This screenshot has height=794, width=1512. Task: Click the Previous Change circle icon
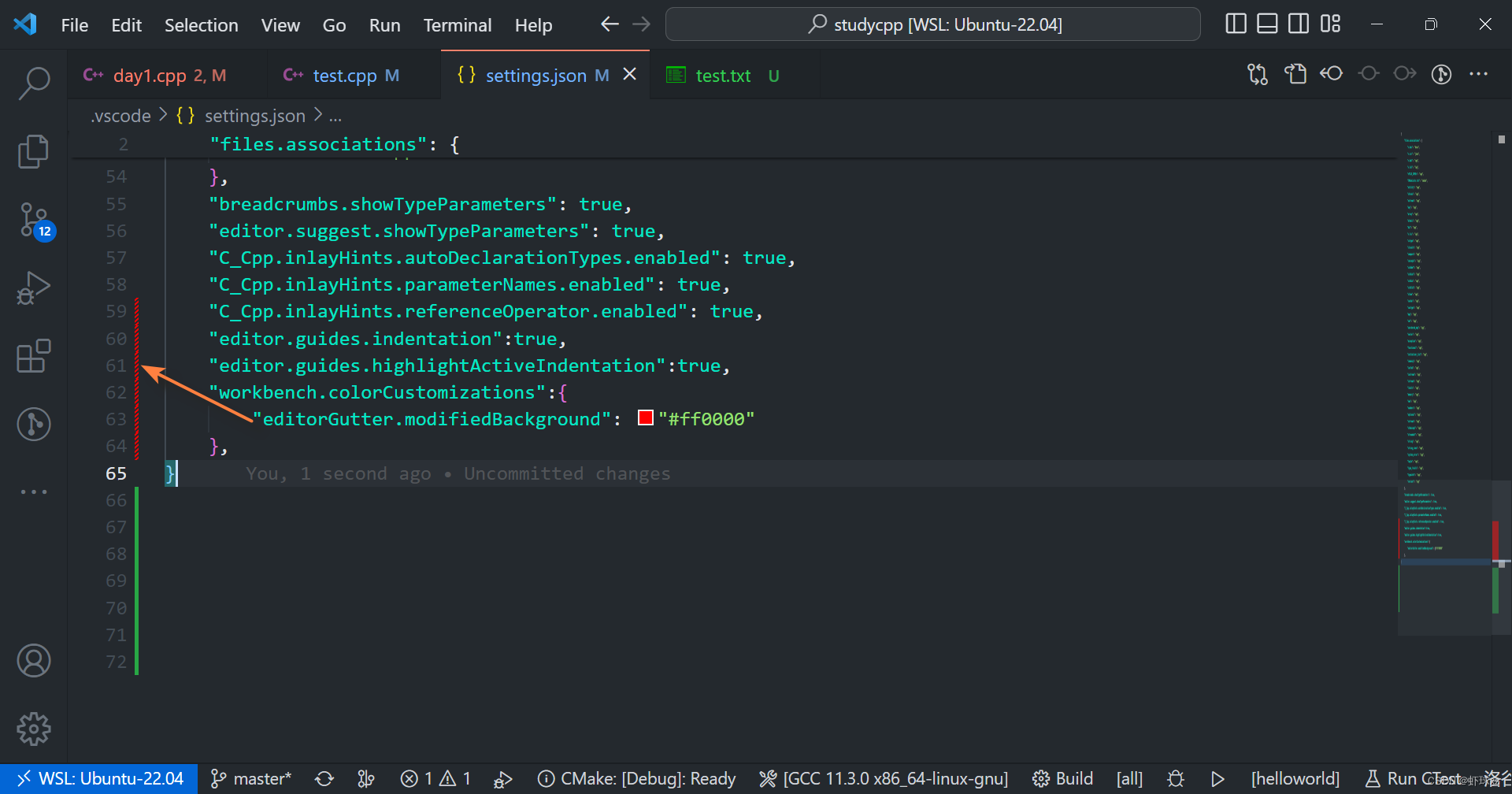pos(1369,74)
